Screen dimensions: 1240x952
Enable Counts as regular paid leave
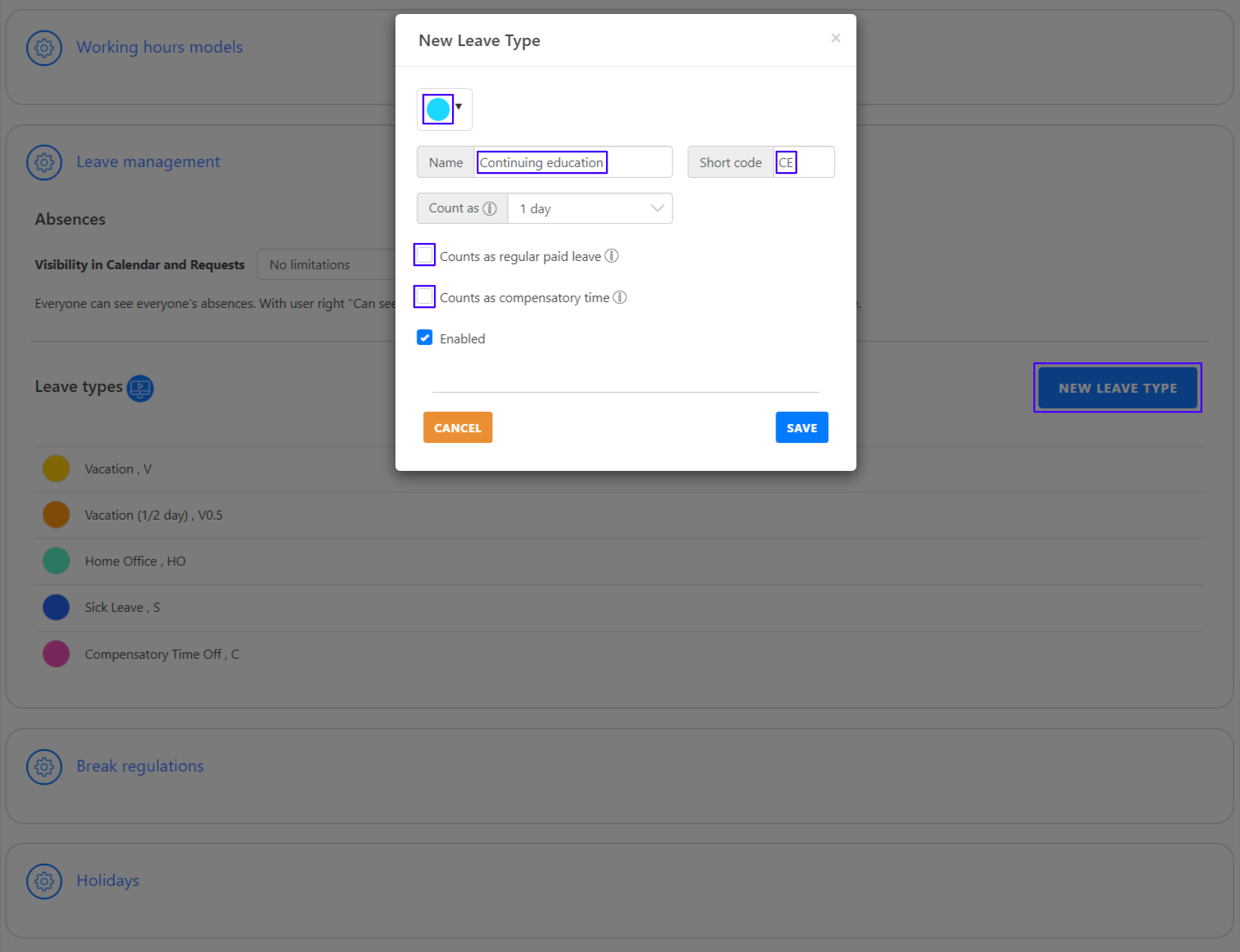(424, 255)
